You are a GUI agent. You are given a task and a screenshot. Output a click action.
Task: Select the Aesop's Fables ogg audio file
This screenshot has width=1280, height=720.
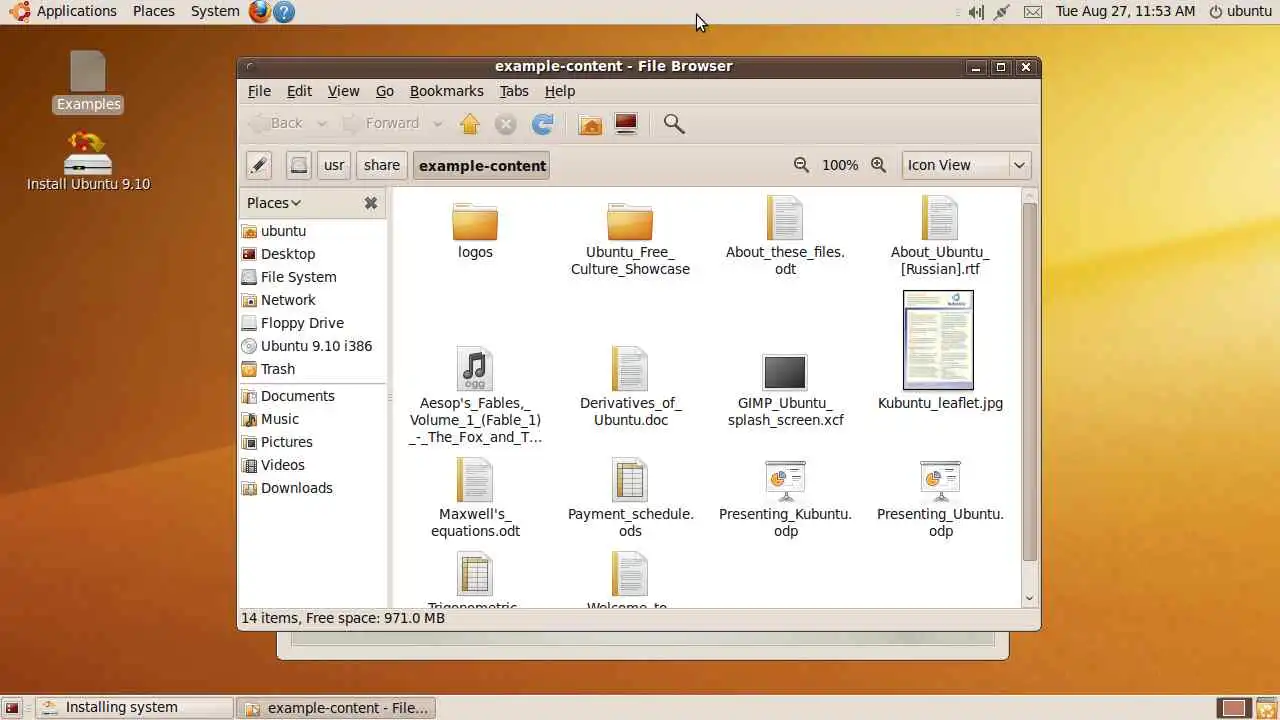475,369
